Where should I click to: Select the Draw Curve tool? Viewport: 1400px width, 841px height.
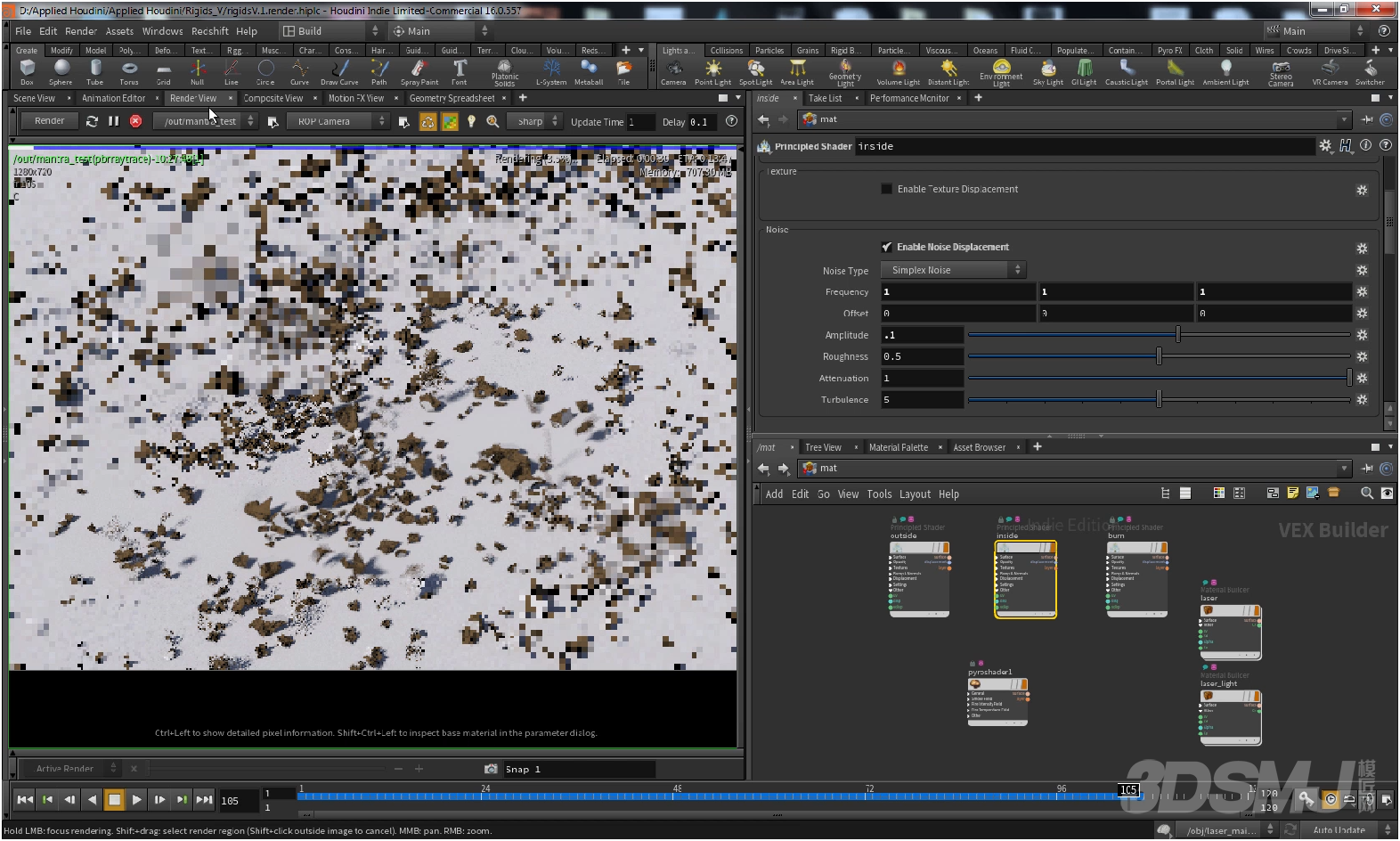(339, 72)
